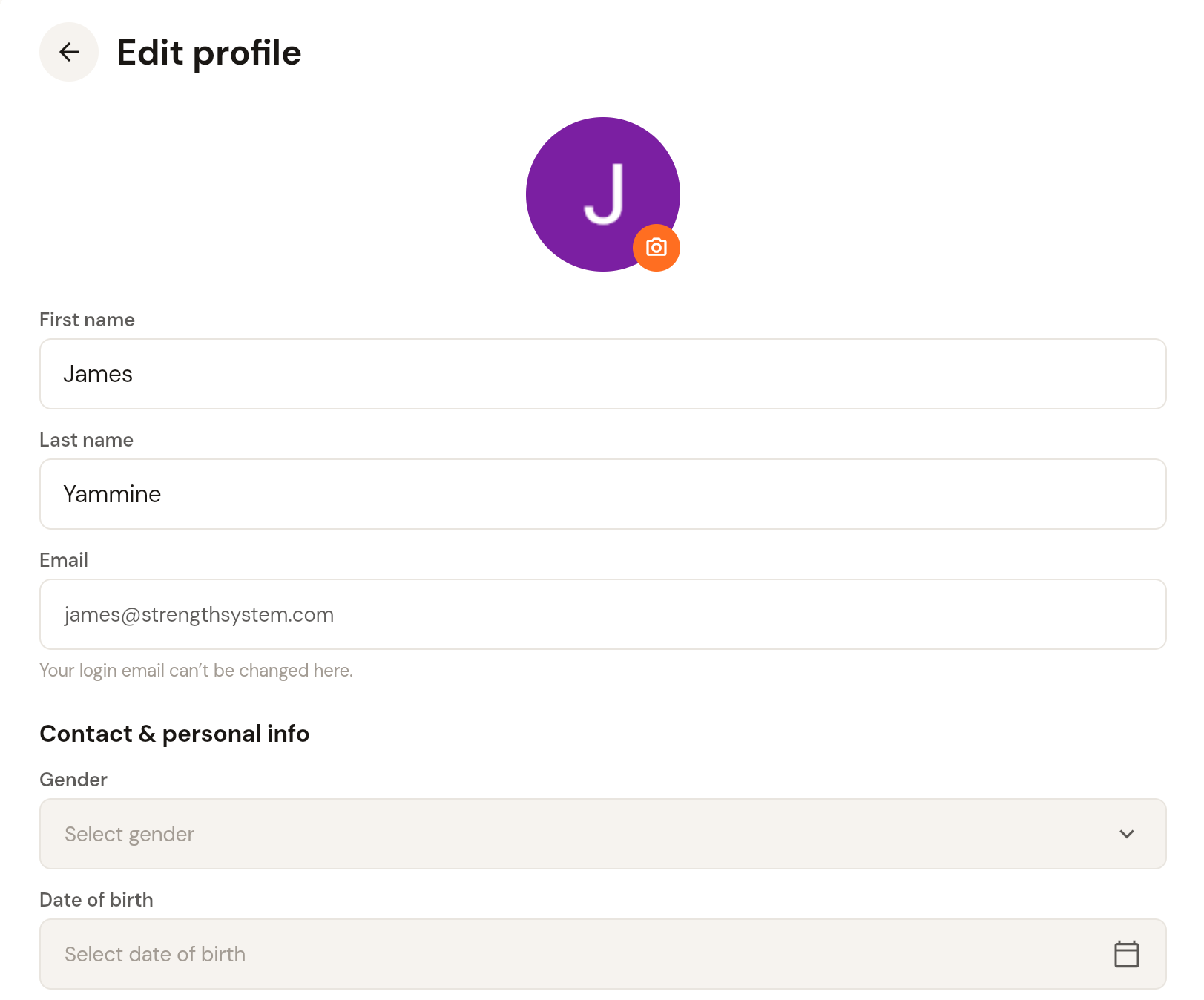Click the Edit profile page heading
Screen dimensions: 1204x1000
[209, 53]
